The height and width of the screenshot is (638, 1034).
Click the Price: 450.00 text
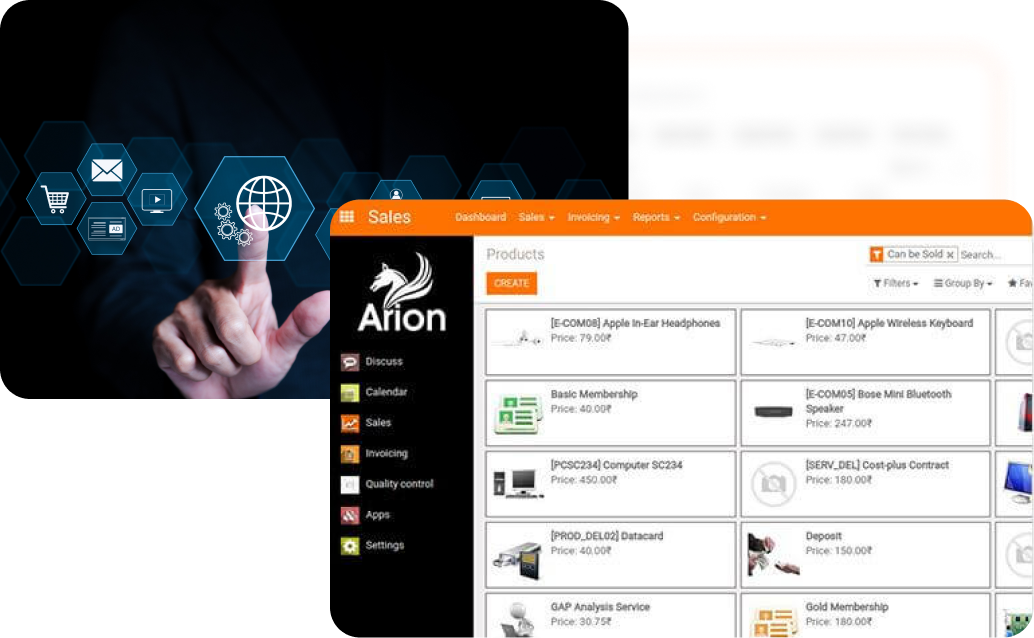[x=584, y=480]
